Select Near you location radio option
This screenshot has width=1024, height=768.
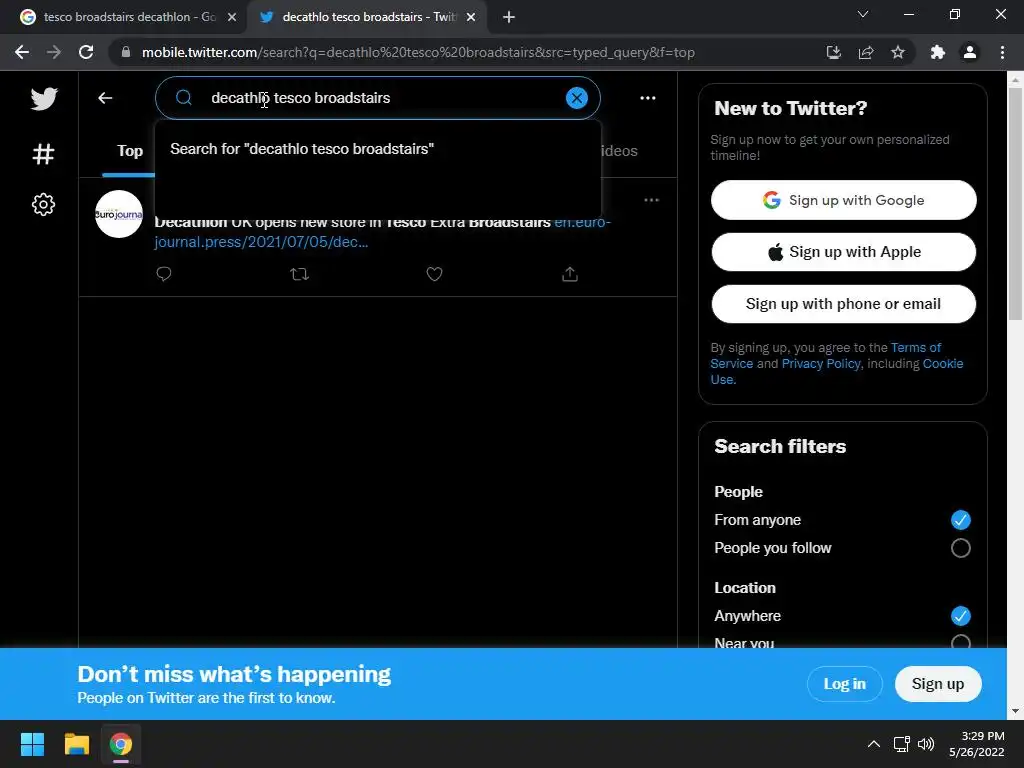[960, 641]
